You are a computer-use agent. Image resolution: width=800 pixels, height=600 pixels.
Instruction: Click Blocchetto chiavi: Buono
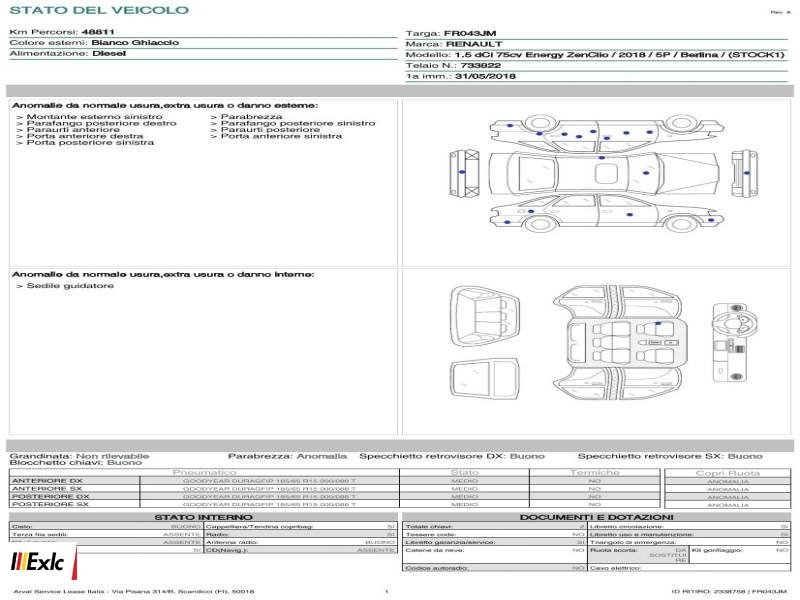(x=76, y=463)
